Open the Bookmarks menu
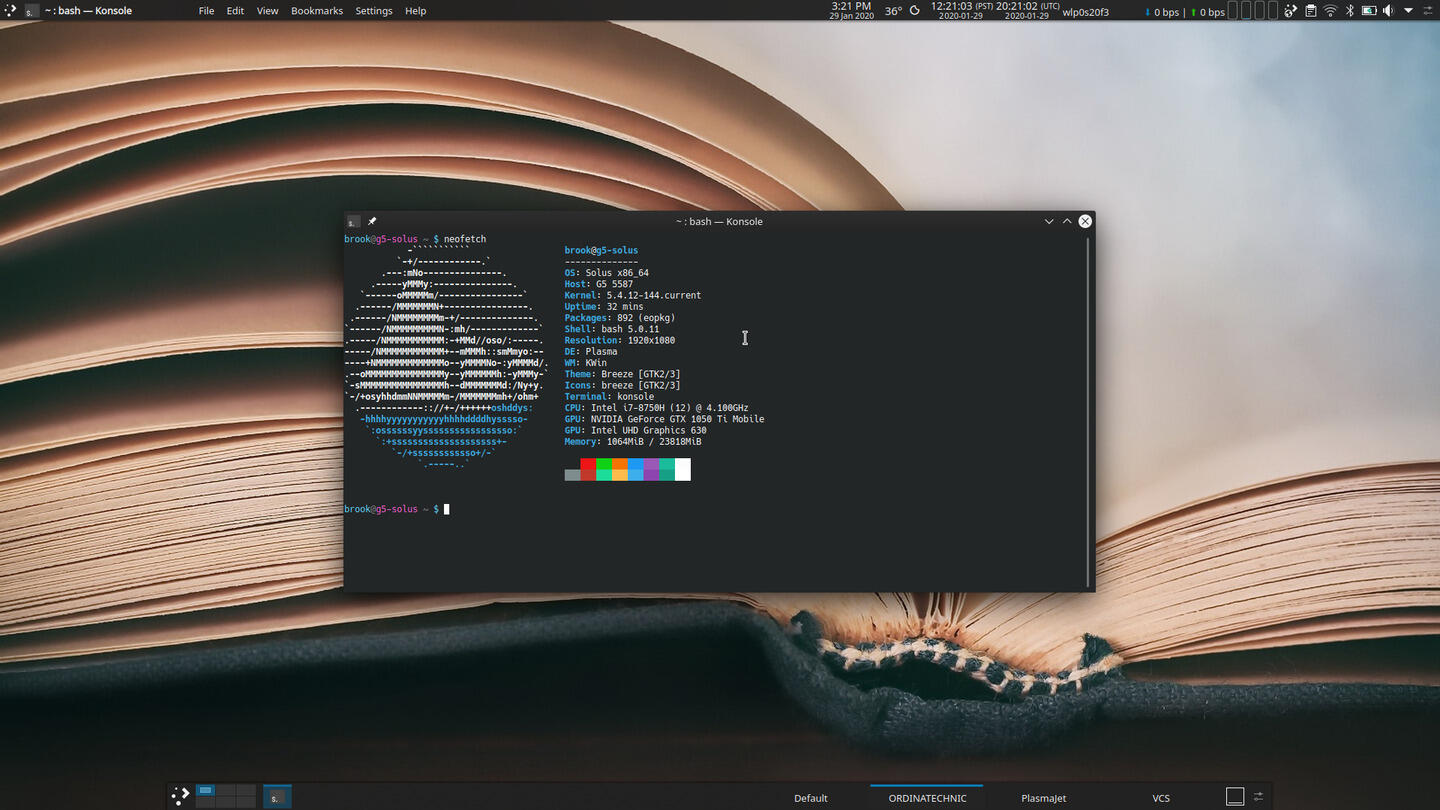The image size is (1440, 810). coord(317,11)
